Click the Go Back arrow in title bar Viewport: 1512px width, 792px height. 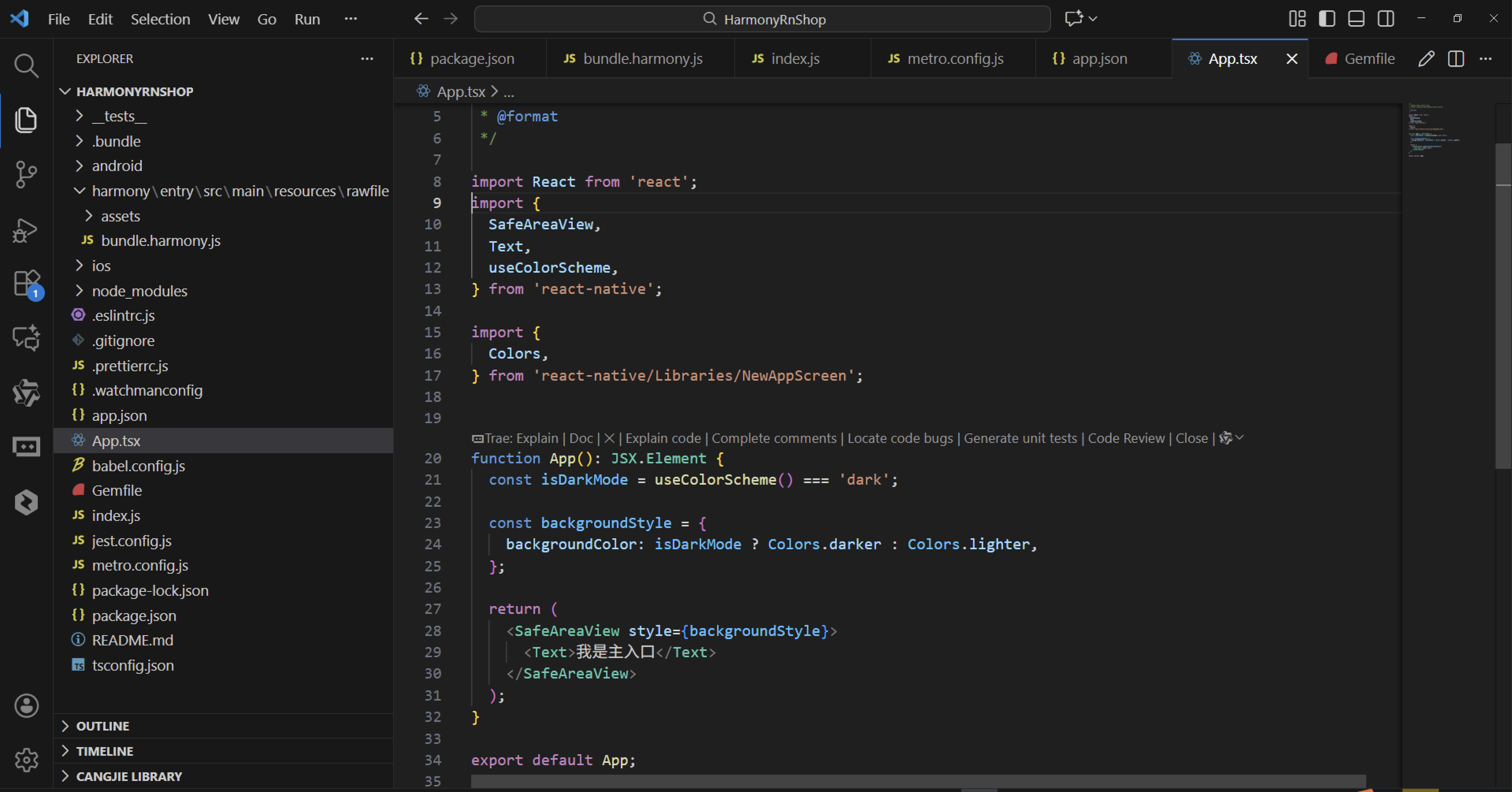[421, 19]
